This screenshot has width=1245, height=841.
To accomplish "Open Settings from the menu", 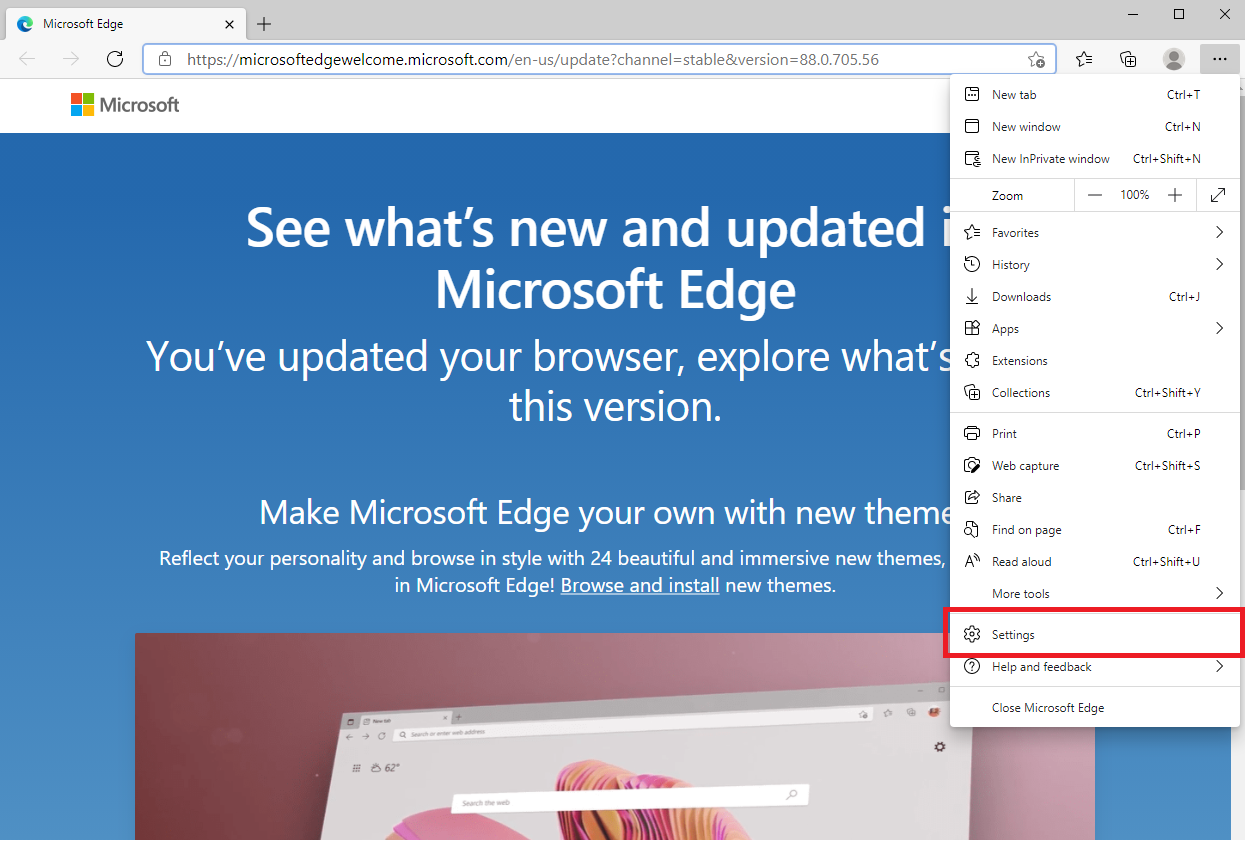I will (x=1094, y=635).
